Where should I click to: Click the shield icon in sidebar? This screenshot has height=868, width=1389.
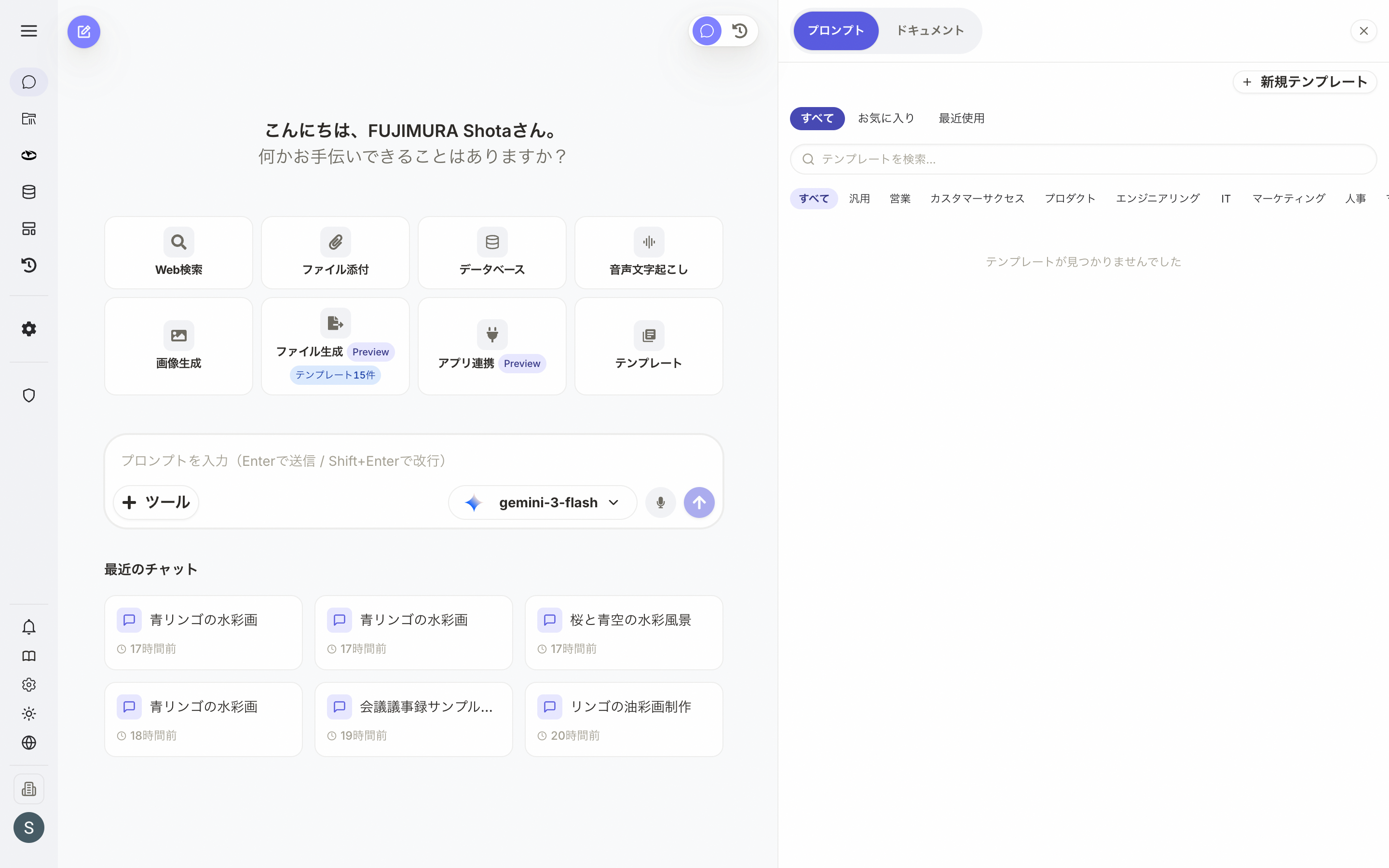point(29,395)
